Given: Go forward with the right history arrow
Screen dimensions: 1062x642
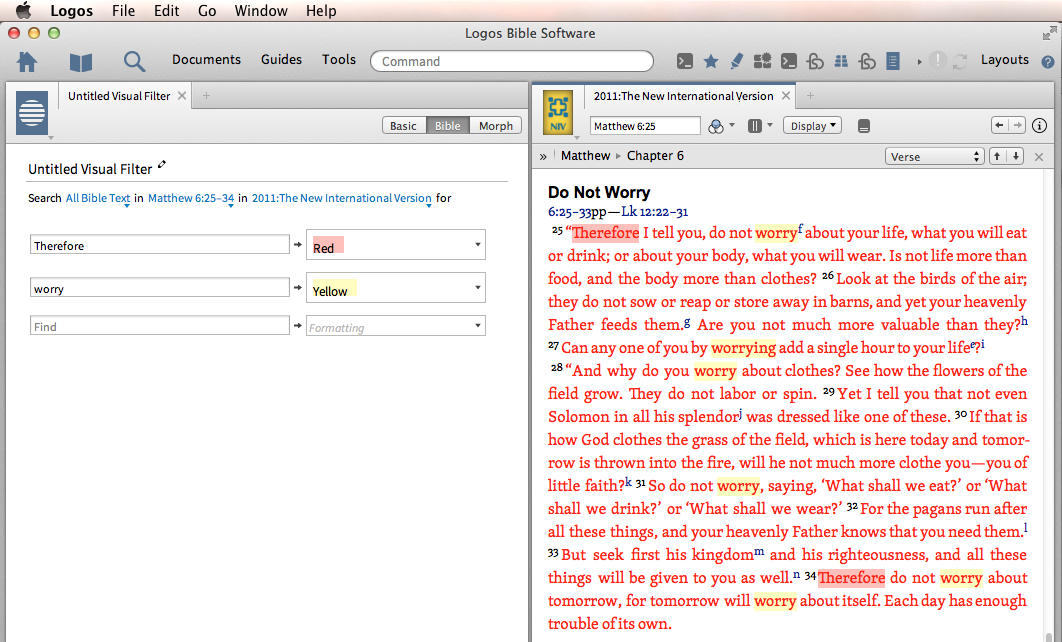Looking at the screenshot, I should tap(1017, 125).
